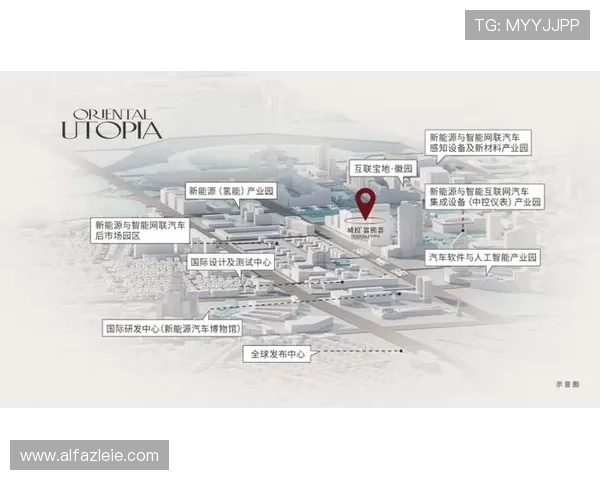Click the label under the red pin
Screen dimensions: 600x480
coord(366,229)
